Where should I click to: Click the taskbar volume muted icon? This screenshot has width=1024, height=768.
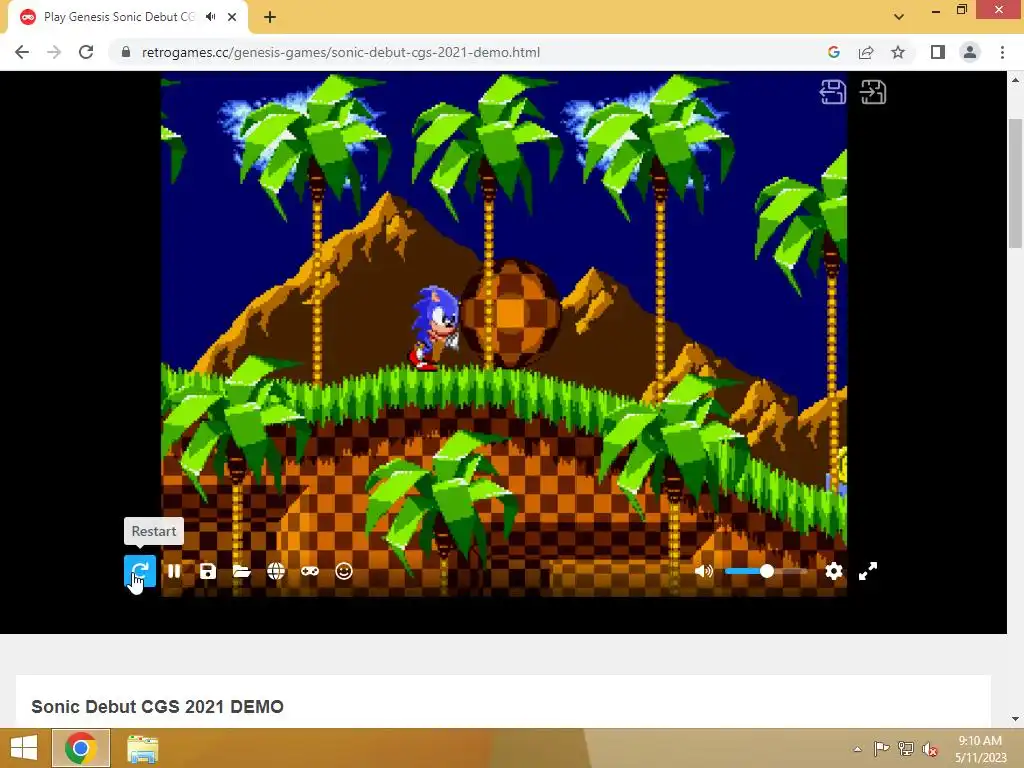[930, 750]
